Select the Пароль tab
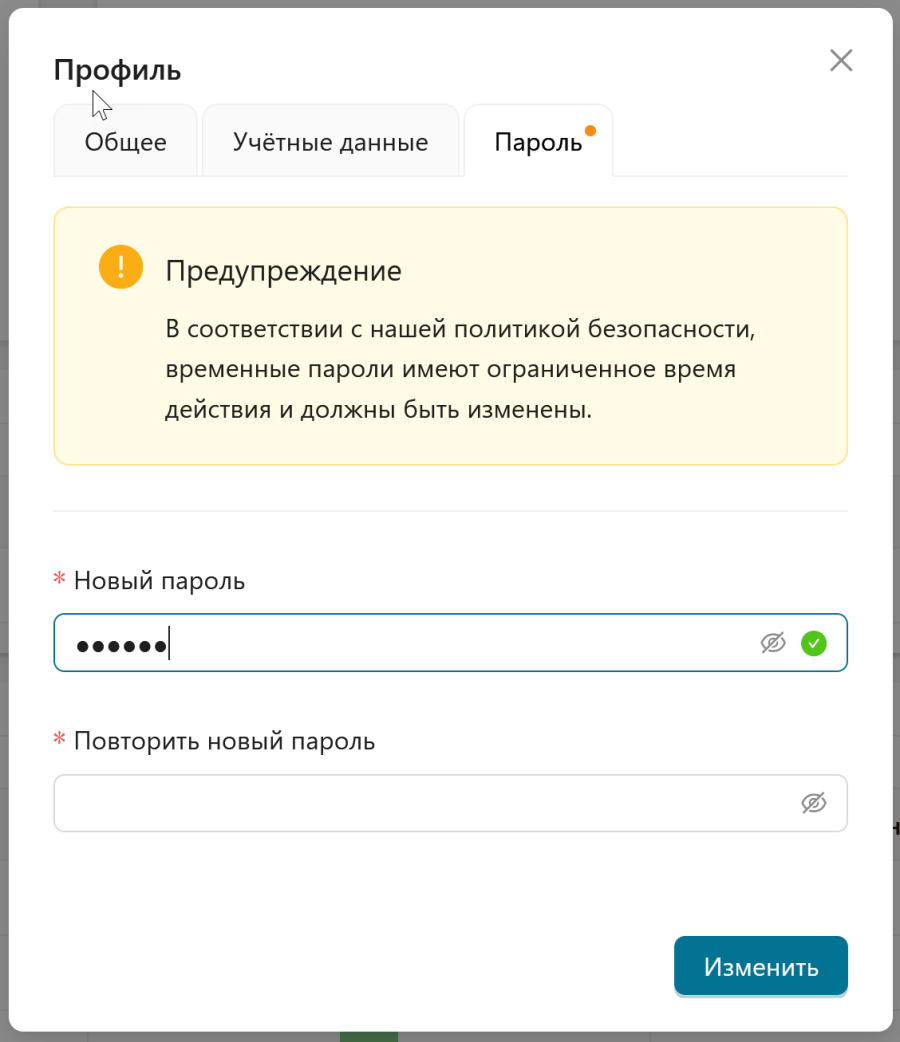This screenshot has width=900, height=1042. click(x=538, y=141)
